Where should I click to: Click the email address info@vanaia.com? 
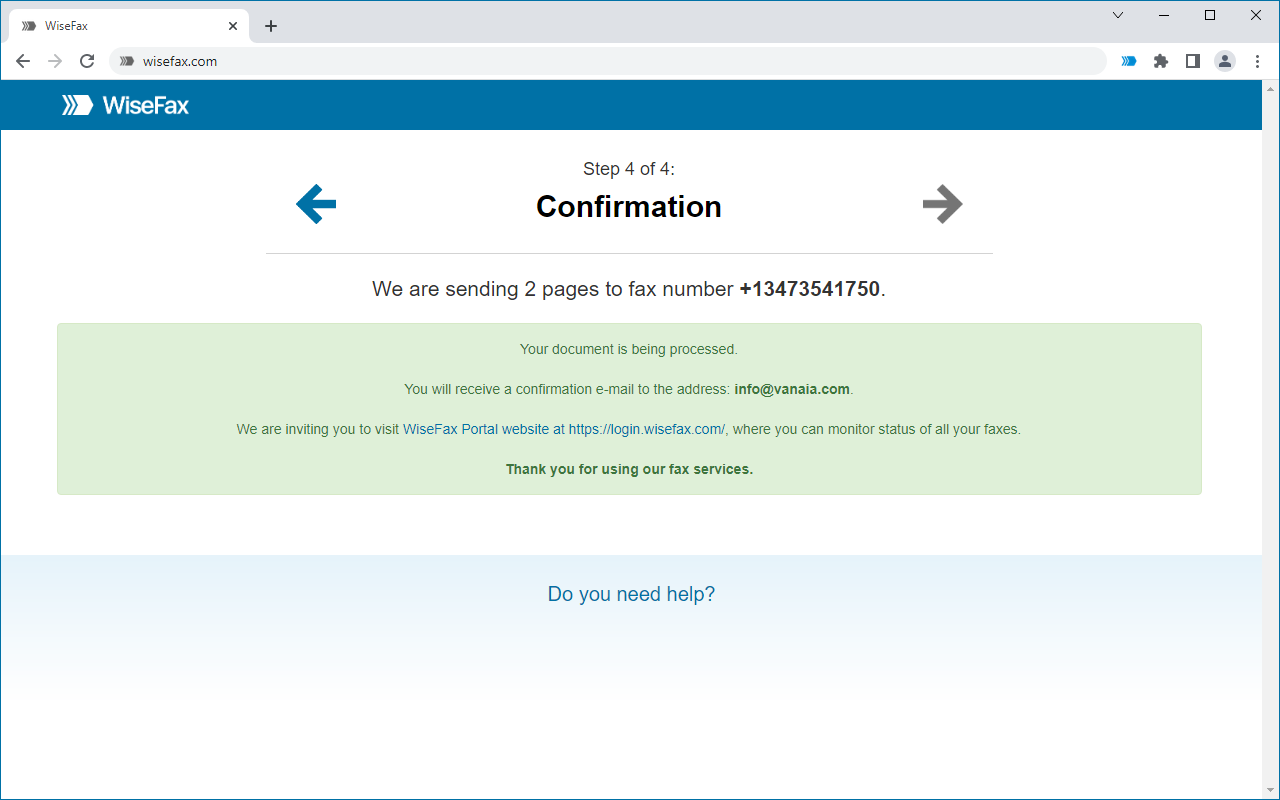pos(792,389)
